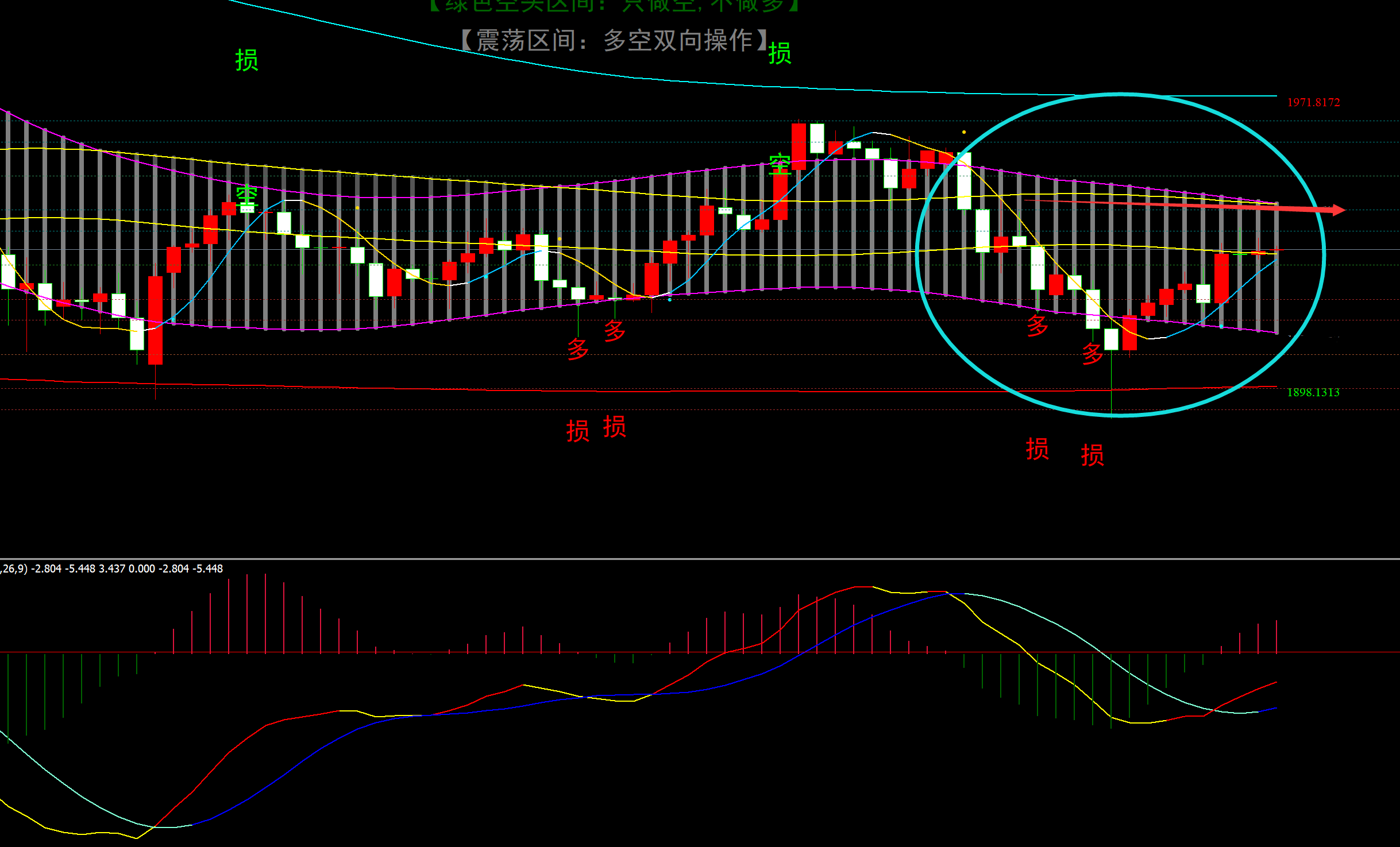Click the rightmost red 损 stop-loss label
Screen dimensions: 1400x847
tap(1092, 455)
